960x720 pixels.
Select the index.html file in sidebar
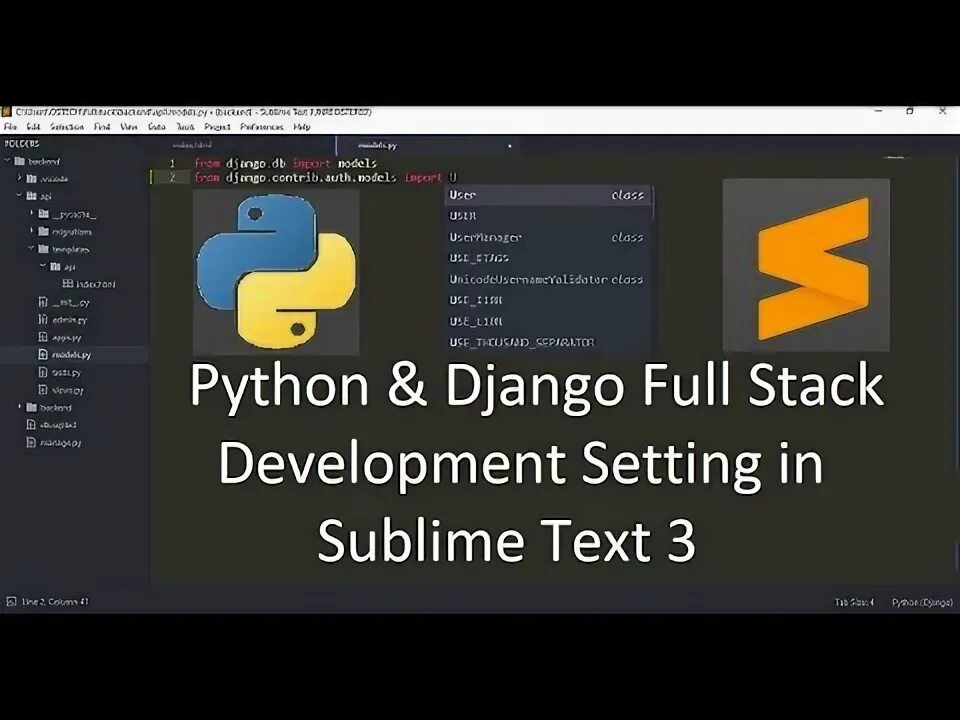click(x=96, y=284)
